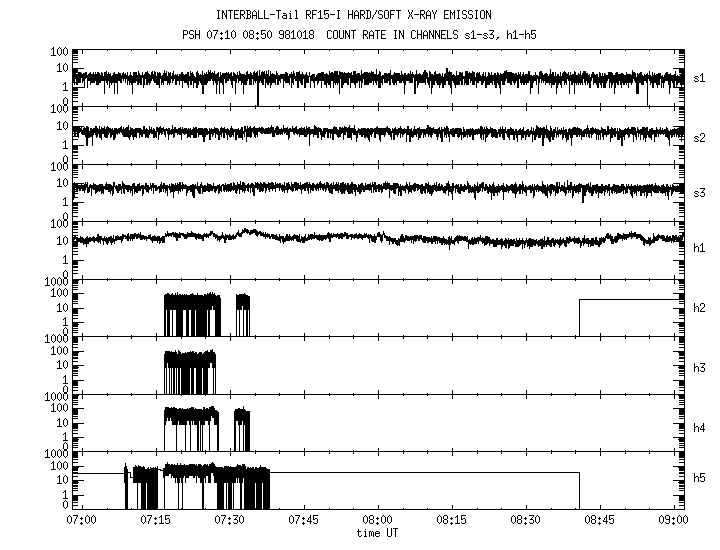The image size is (720, 550).
Task: Click the 08:00 time axis label
Action: pyautogui.click(x=377, y=520)
